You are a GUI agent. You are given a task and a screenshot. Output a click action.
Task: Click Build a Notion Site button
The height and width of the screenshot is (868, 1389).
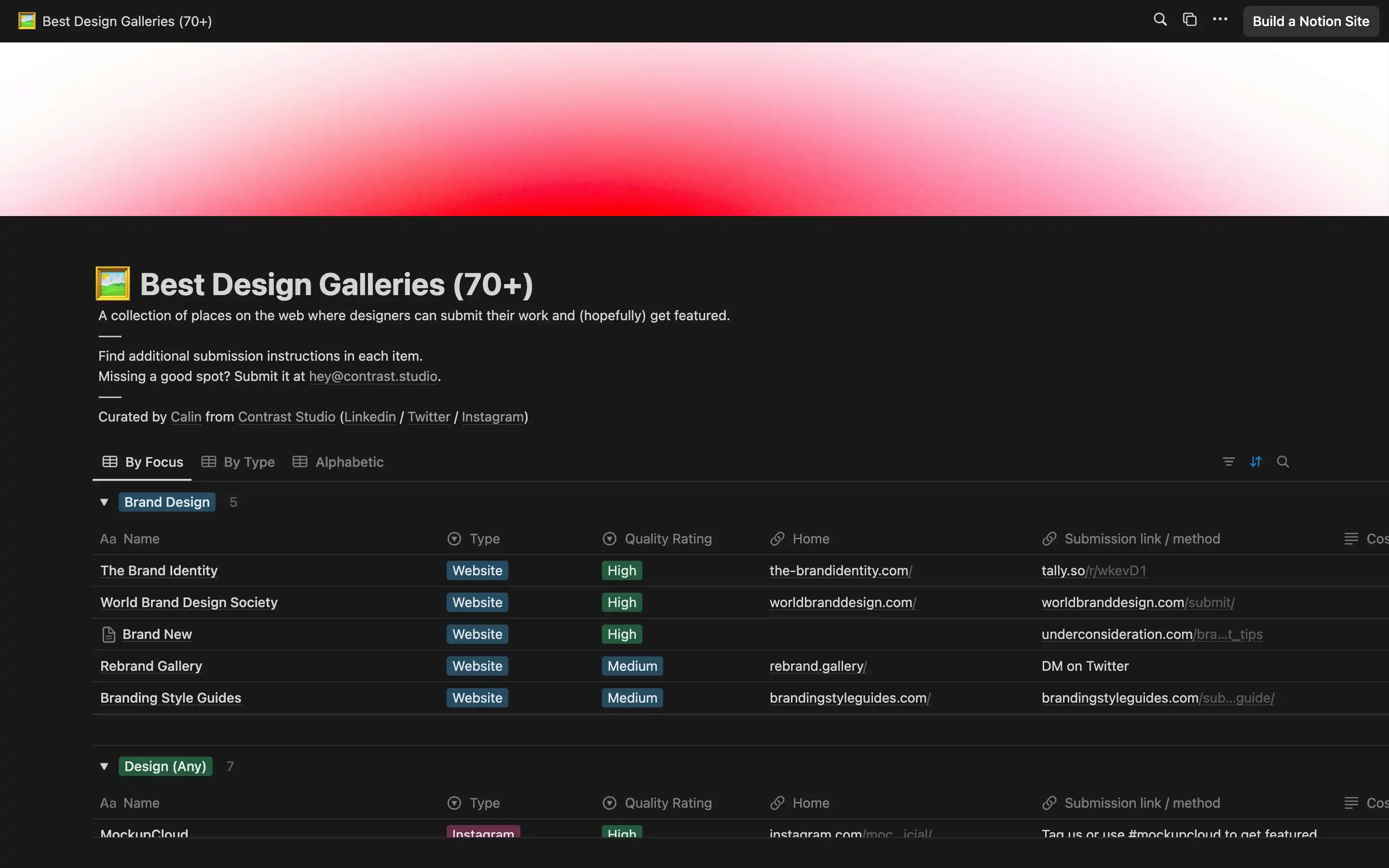(x=1310, y=21)
